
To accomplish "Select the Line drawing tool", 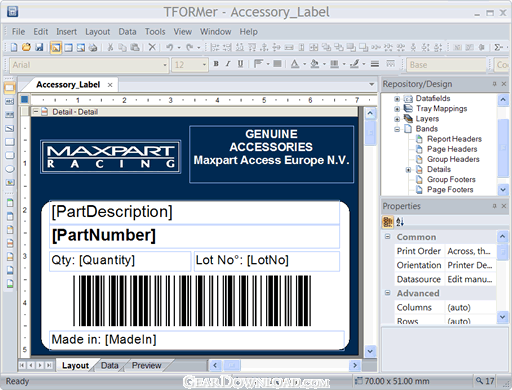I will tap(9, 129).
